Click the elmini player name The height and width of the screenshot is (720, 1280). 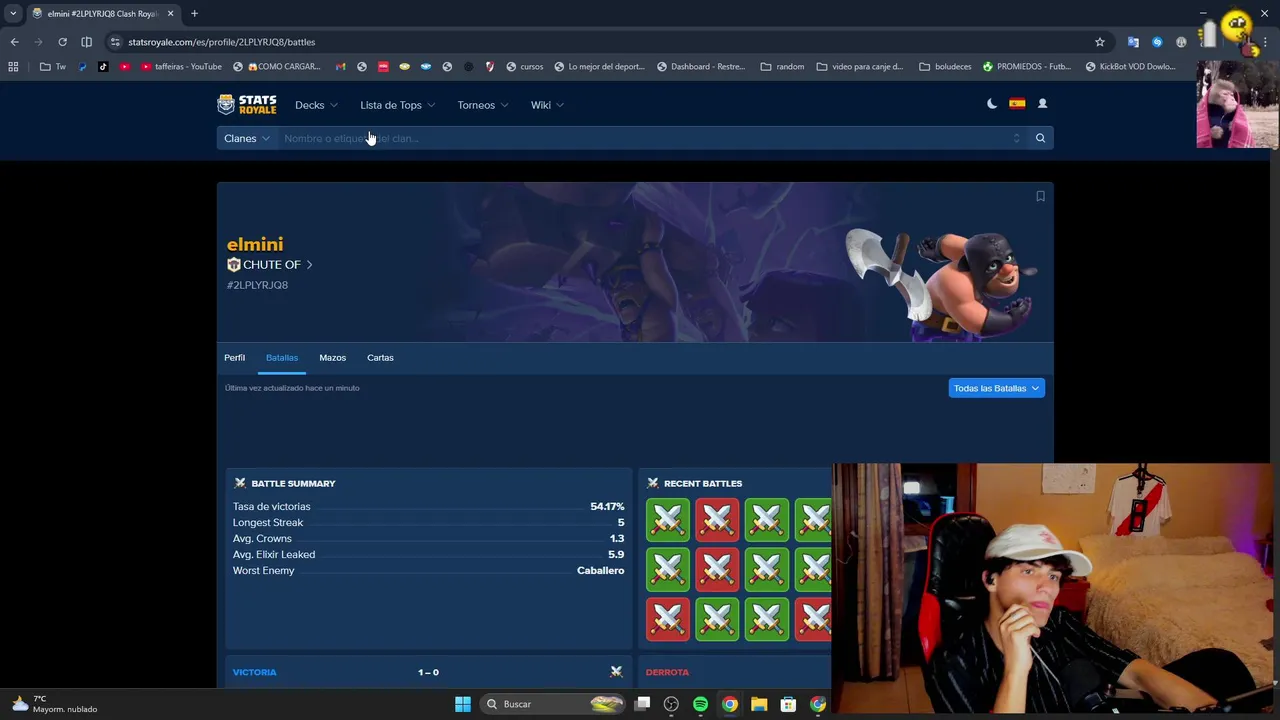click(255, 244)
